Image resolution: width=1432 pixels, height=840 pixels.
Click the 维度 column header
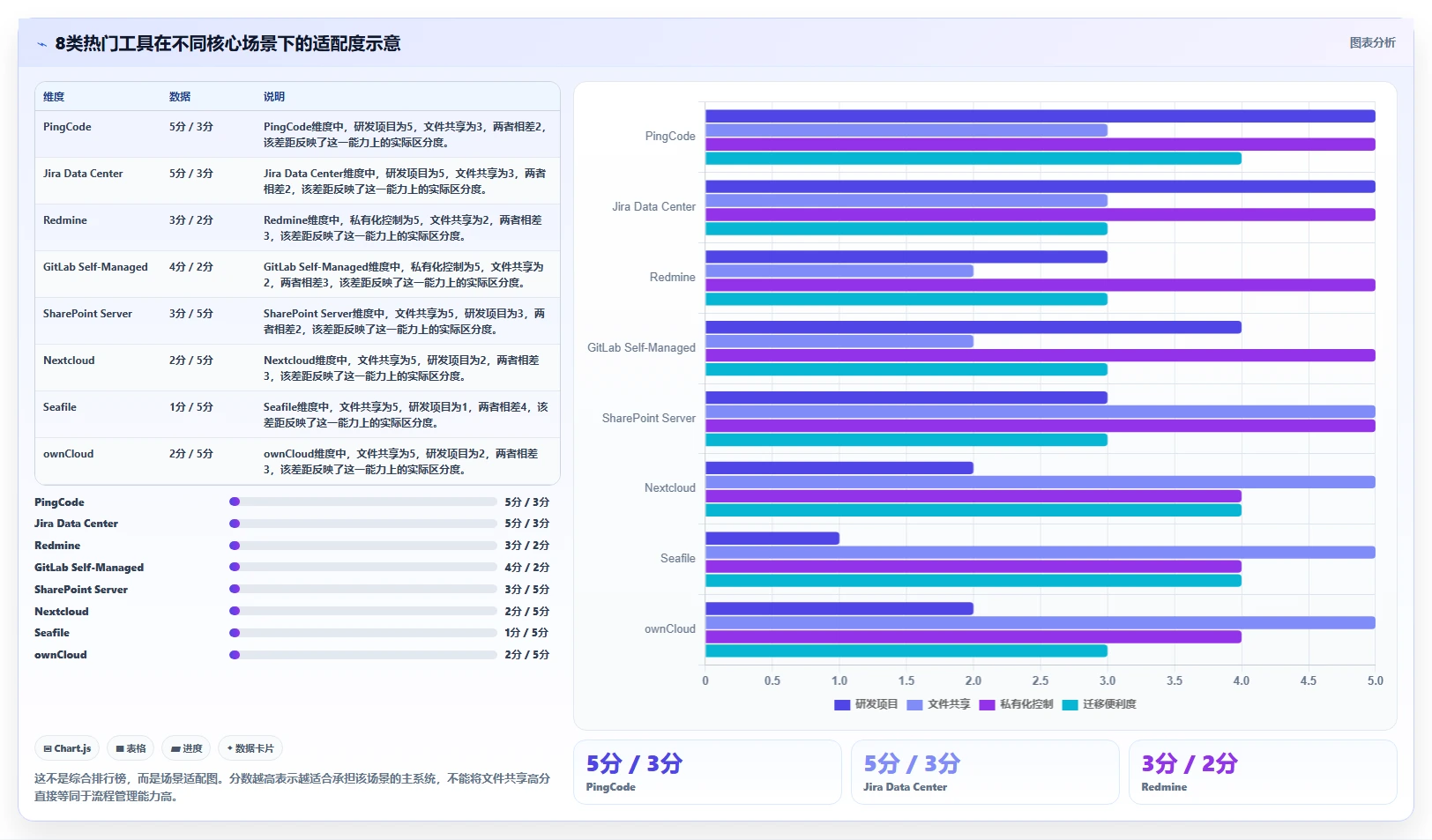pos(54,97)
